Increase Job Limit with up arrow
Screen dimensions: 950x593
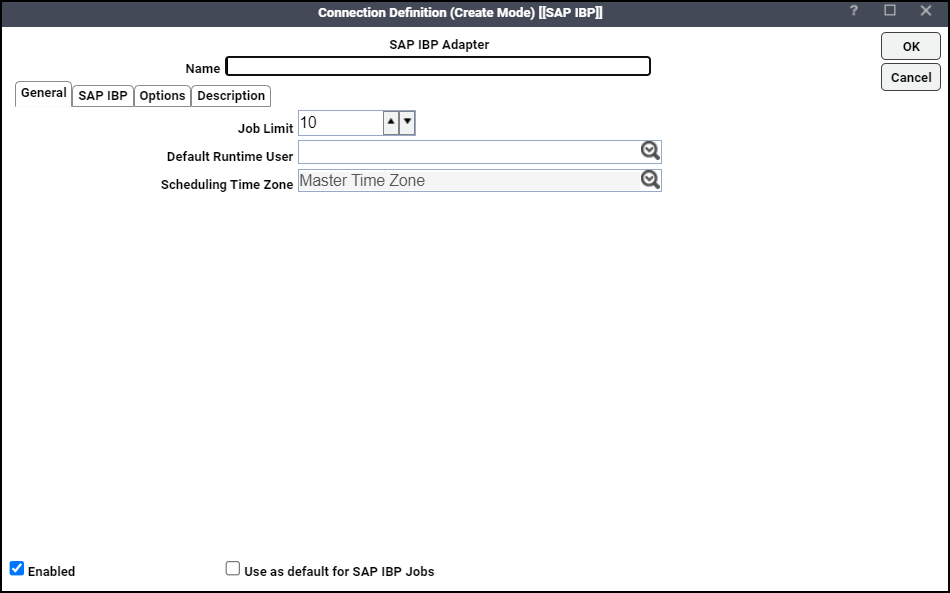[391, 122]
